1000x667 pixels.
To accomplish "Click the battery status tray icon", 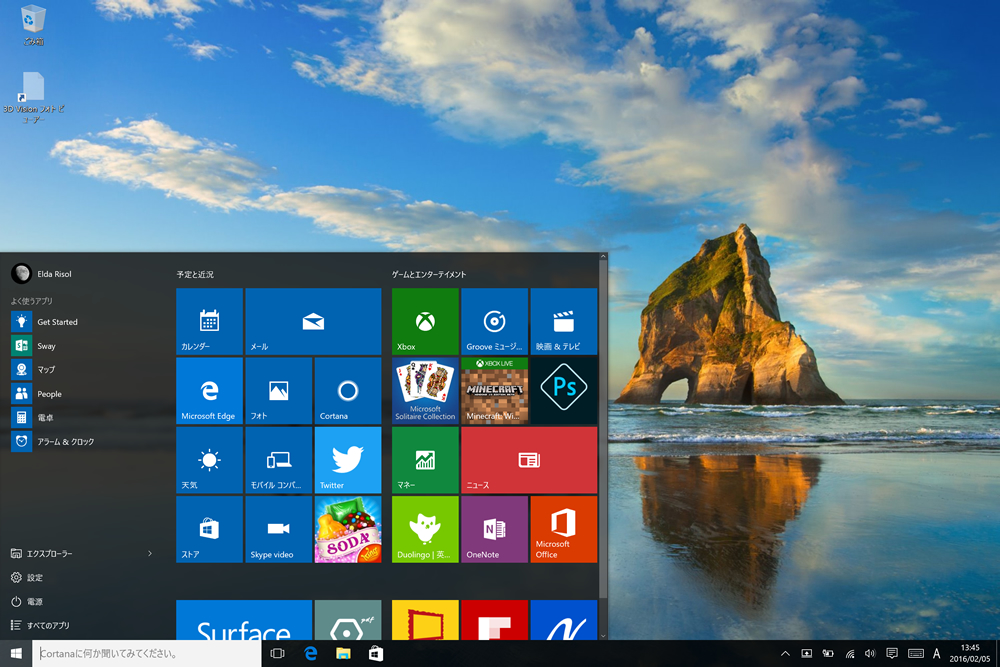I will [x=828, y=654].
